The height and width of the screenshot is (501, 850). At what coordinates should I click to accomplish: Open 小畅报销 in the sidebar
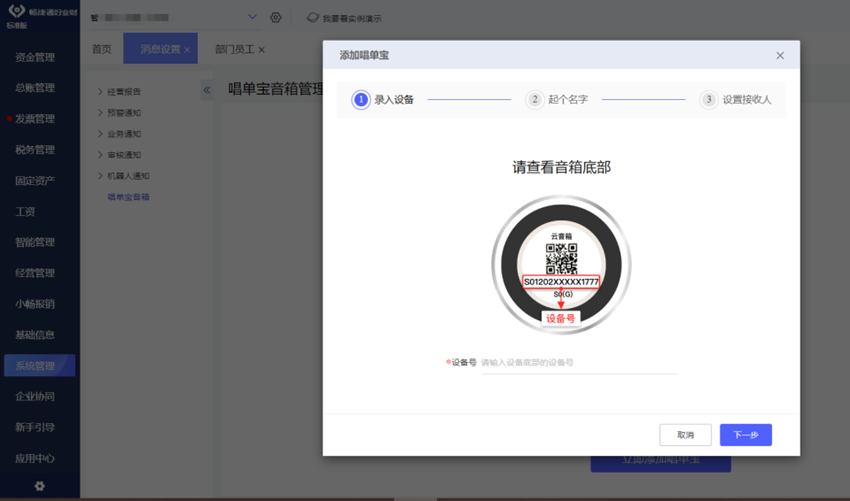tap(35, 304)
